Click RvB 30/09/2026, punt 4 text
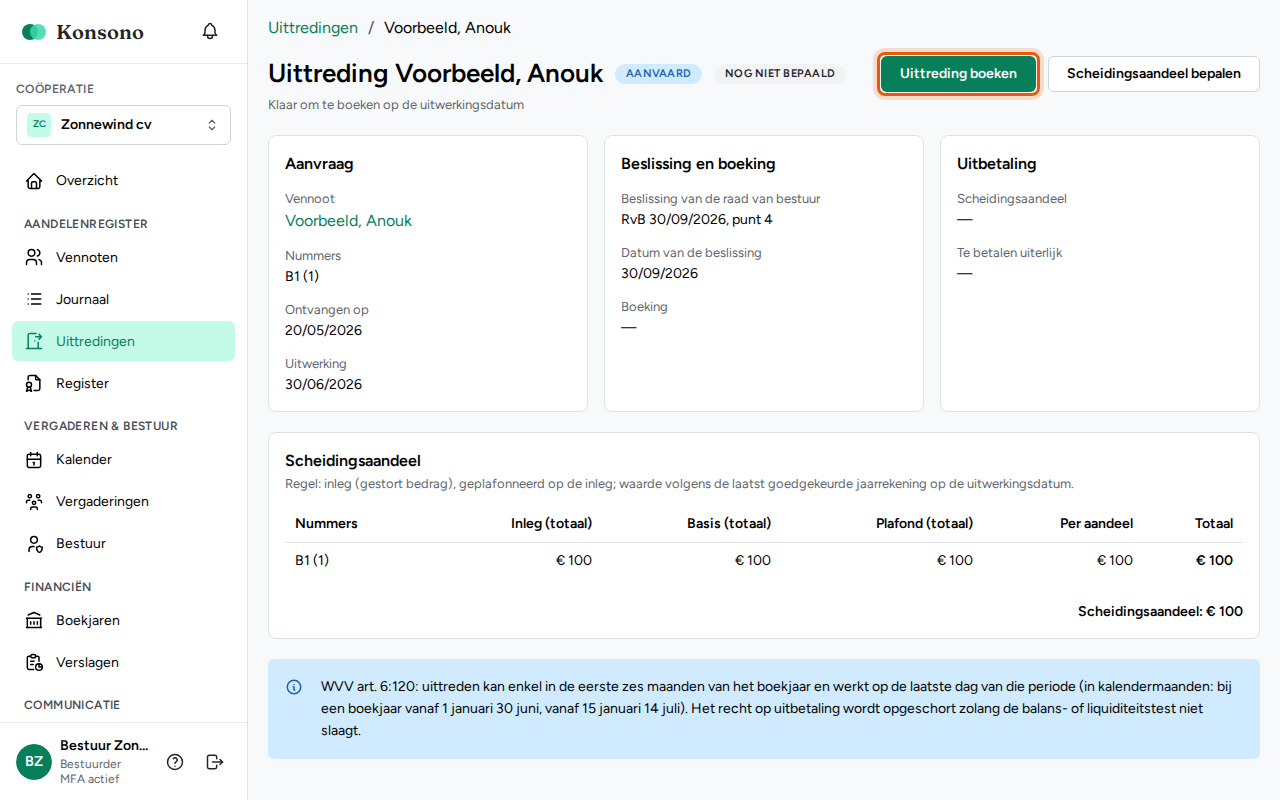The width and height of the screenshot is (1280, 800). tap(697, 220)
